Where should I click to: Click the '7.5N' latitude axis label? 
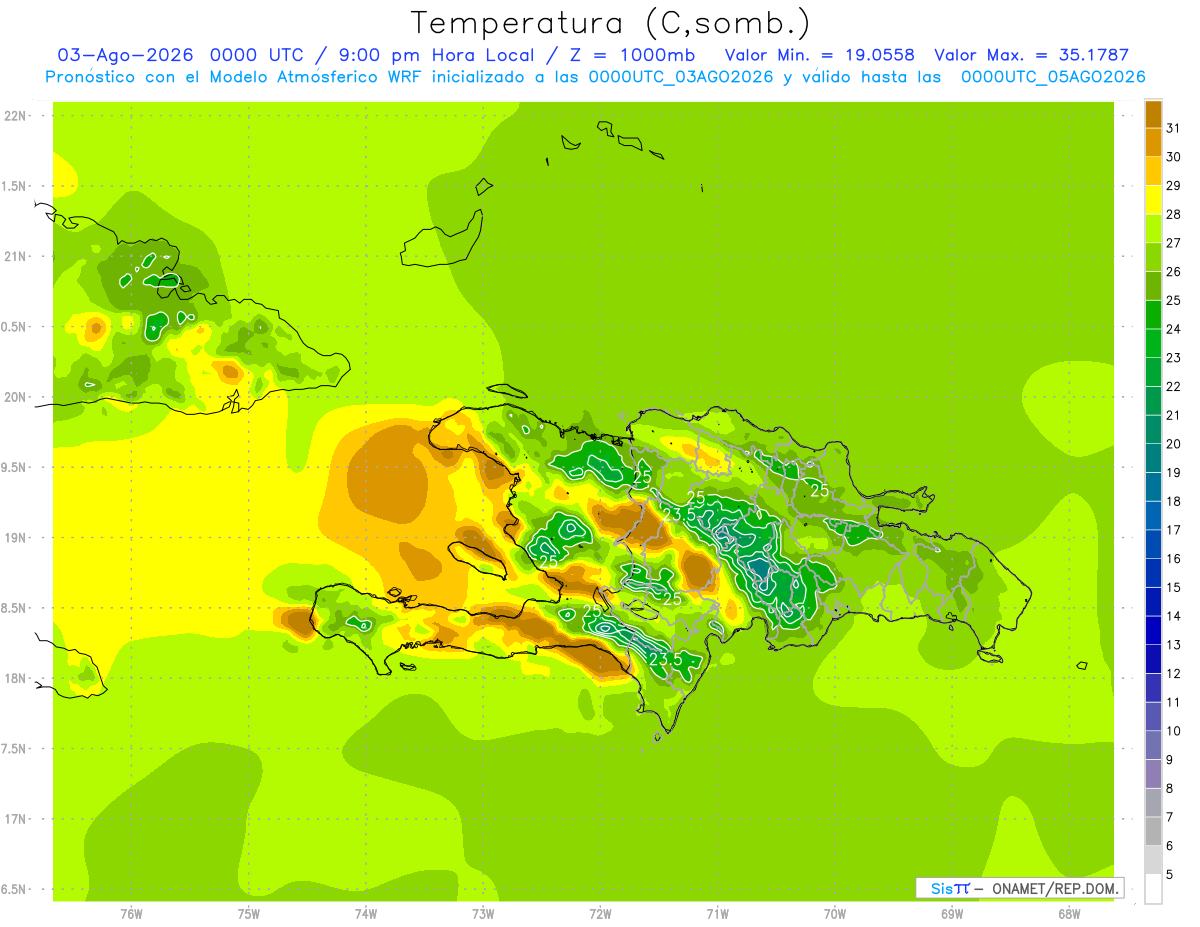14,749
